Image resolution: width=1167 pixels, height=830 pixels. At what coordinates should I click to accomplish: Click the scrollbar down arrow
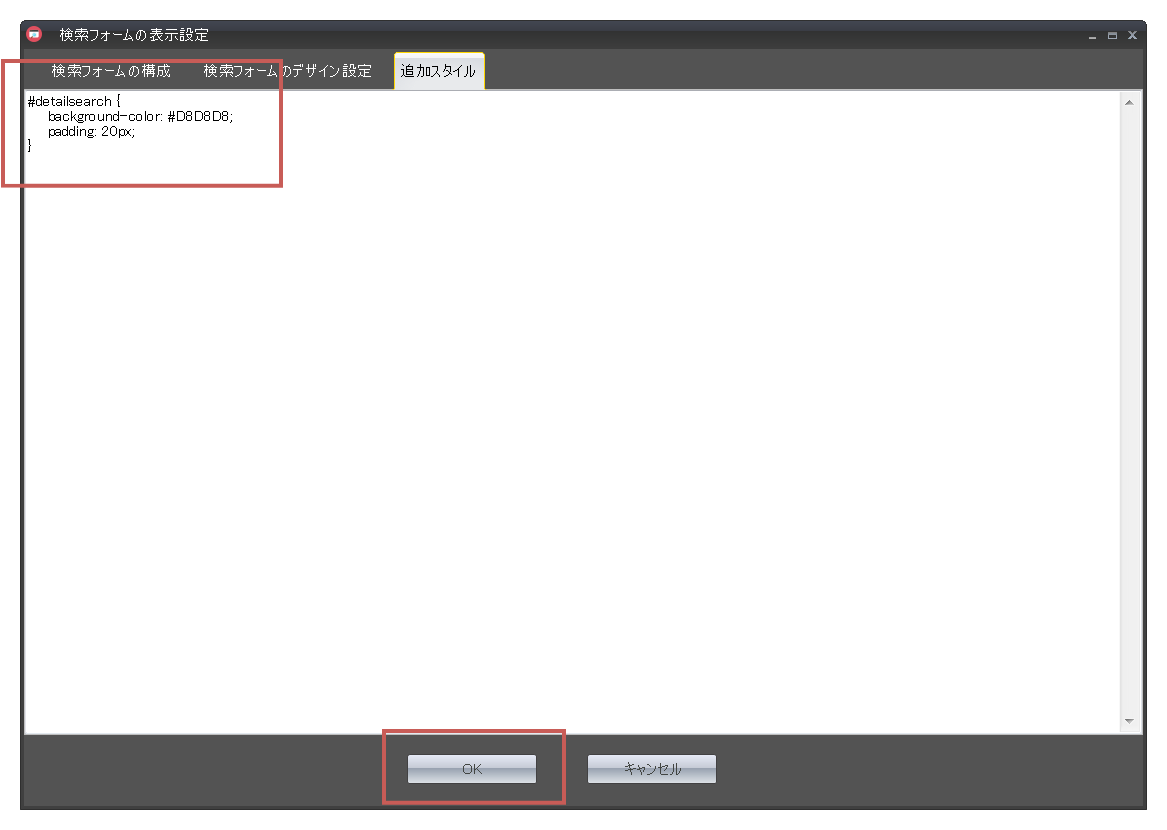click(x=1129, y=721)
